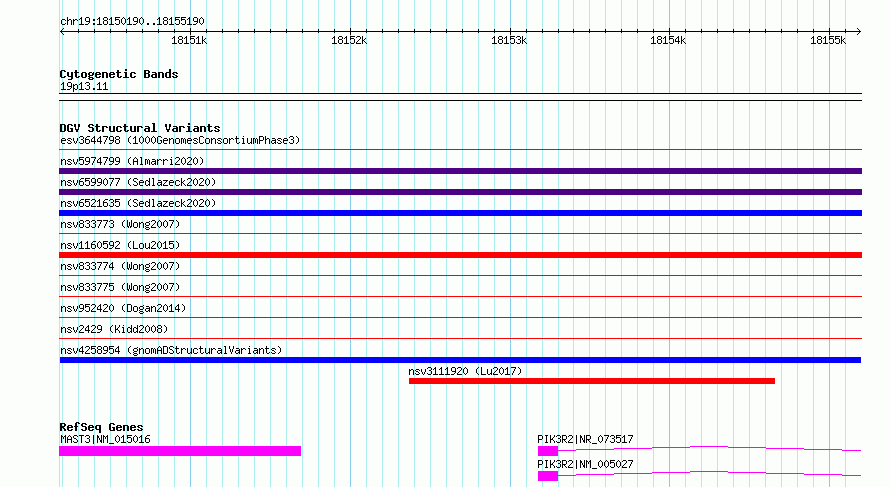Click the purple bar under nsv6599077
The image size is (890, 487).
[460, 192]
